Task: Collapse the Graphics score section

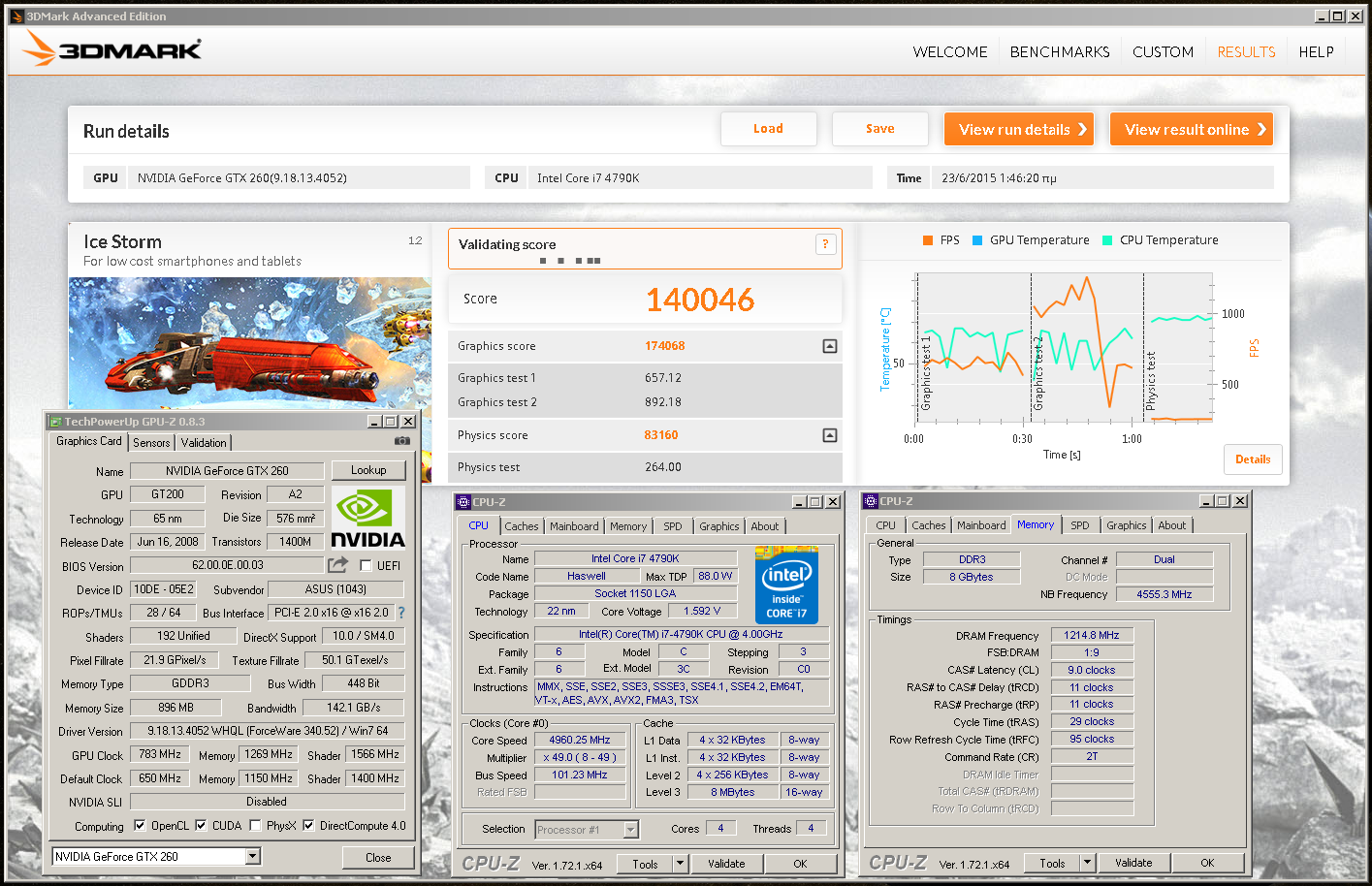Action: (830, 346)
